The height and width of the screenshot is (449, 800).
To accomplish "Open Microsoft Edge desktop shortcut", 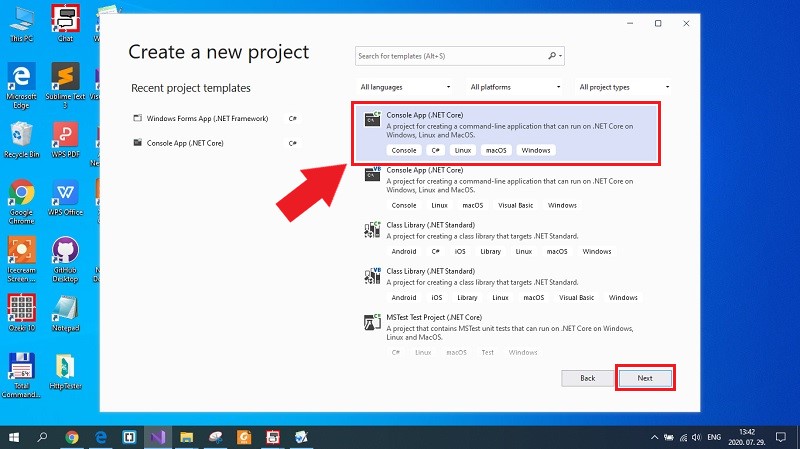I will [21, 86].
